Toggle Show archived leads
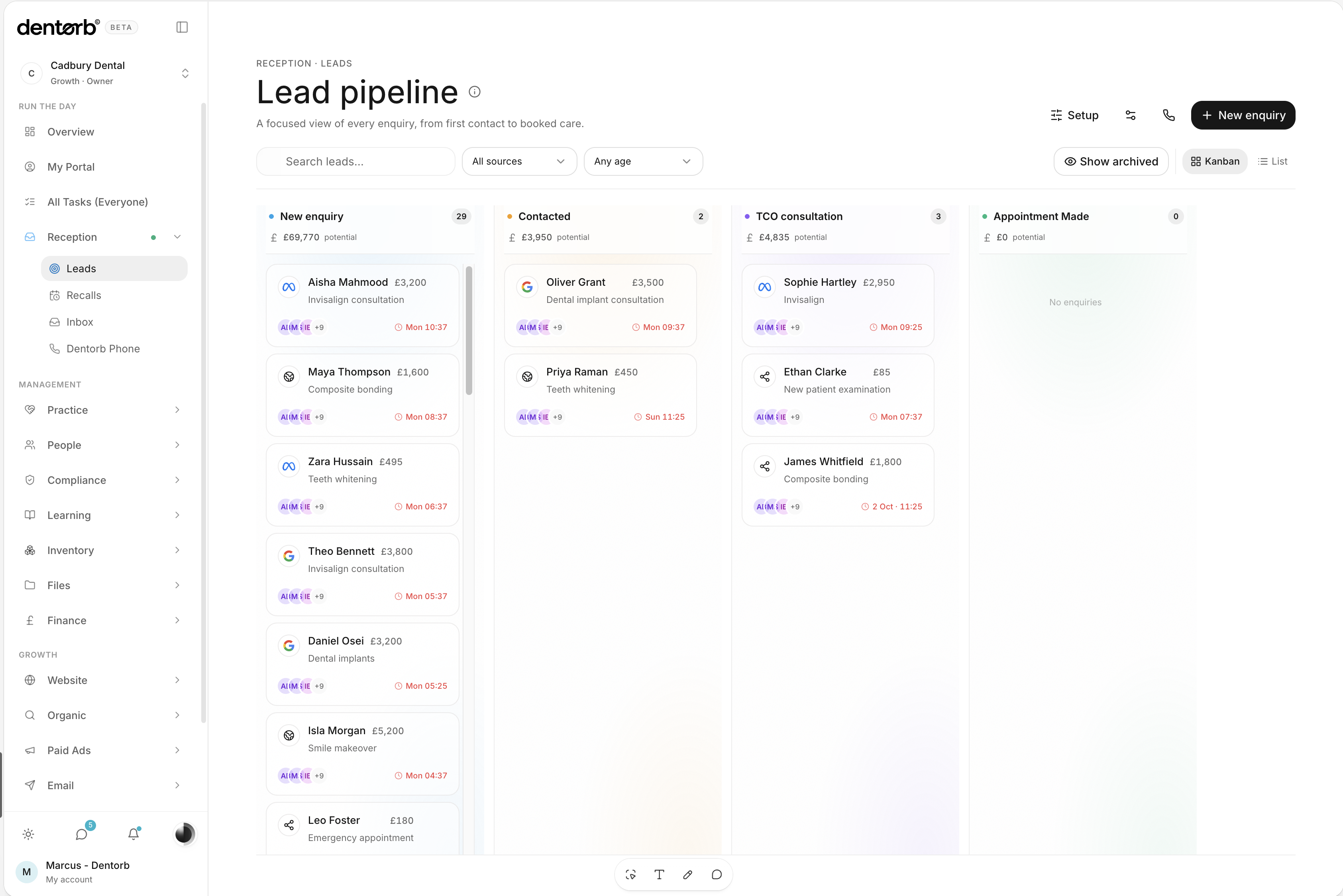The width and height of the screenshot is (1343, 896). tap(1111, 161)
